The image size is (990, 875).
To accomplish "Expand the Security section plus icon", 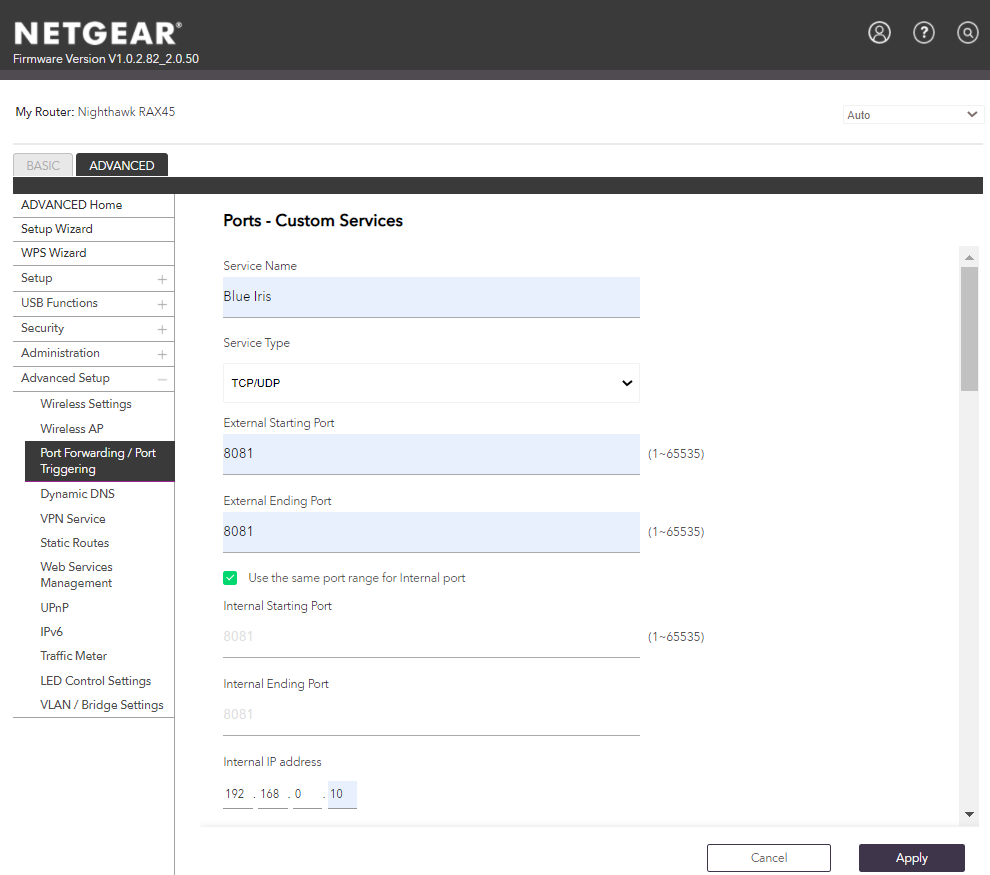I will point(162,329).
